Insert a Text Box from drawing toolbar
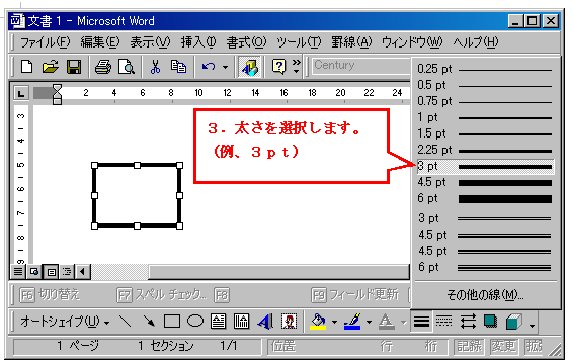 [219, 322]
